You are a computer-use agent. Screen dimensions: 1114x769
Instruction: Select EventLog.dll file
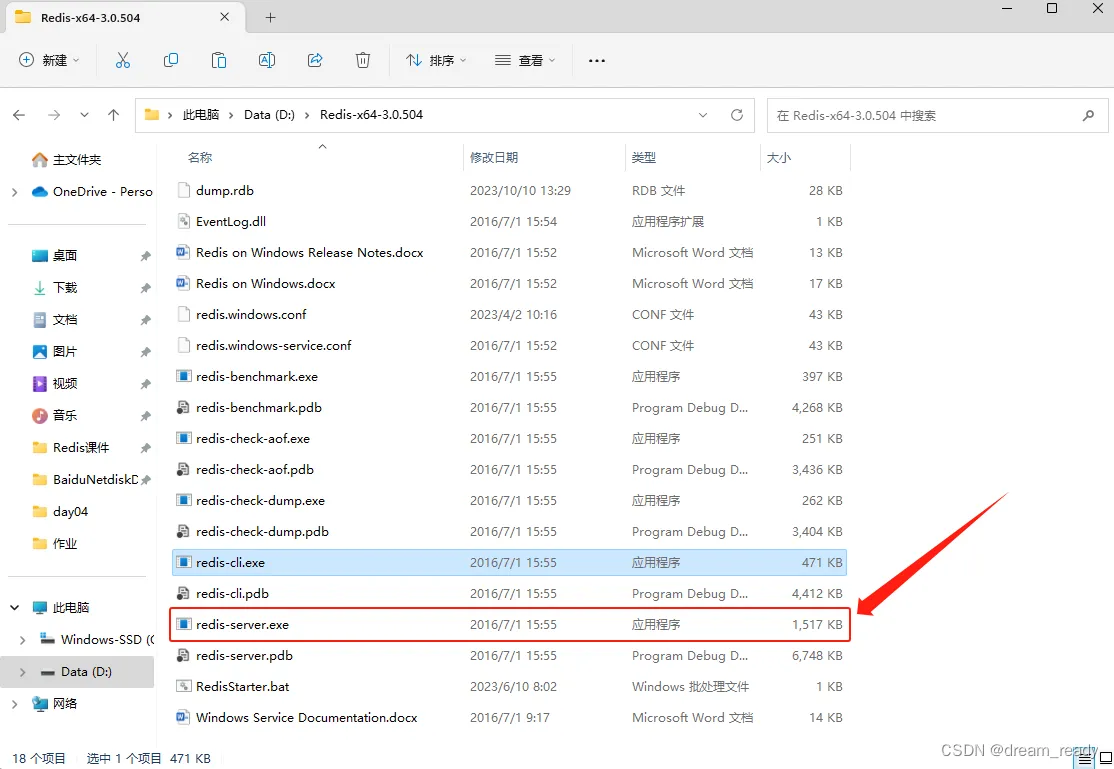(509, 222)
